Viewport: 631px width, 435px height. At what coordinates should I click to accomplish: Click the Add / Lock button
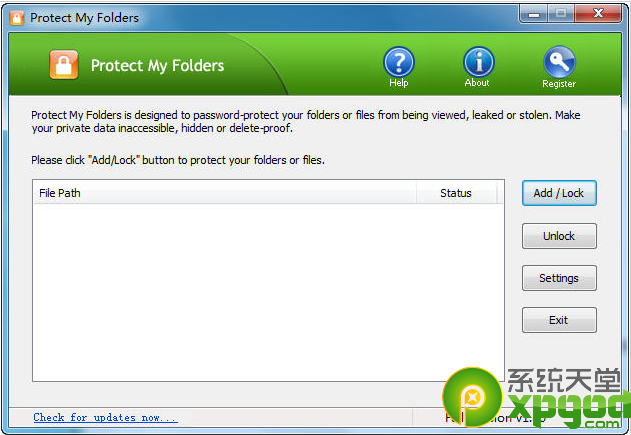pyautogui.click(x=559, y=193)
